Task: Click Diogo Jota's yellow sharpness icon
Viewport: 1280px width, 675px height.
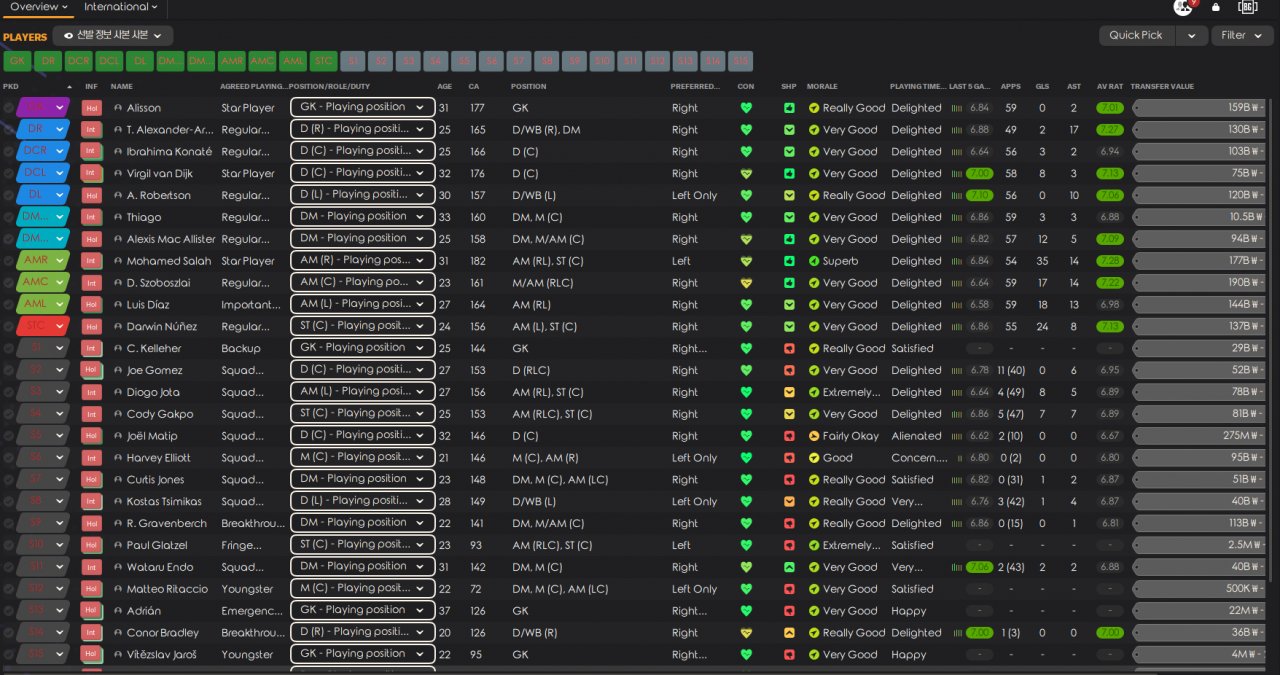Action: point(789,393)
